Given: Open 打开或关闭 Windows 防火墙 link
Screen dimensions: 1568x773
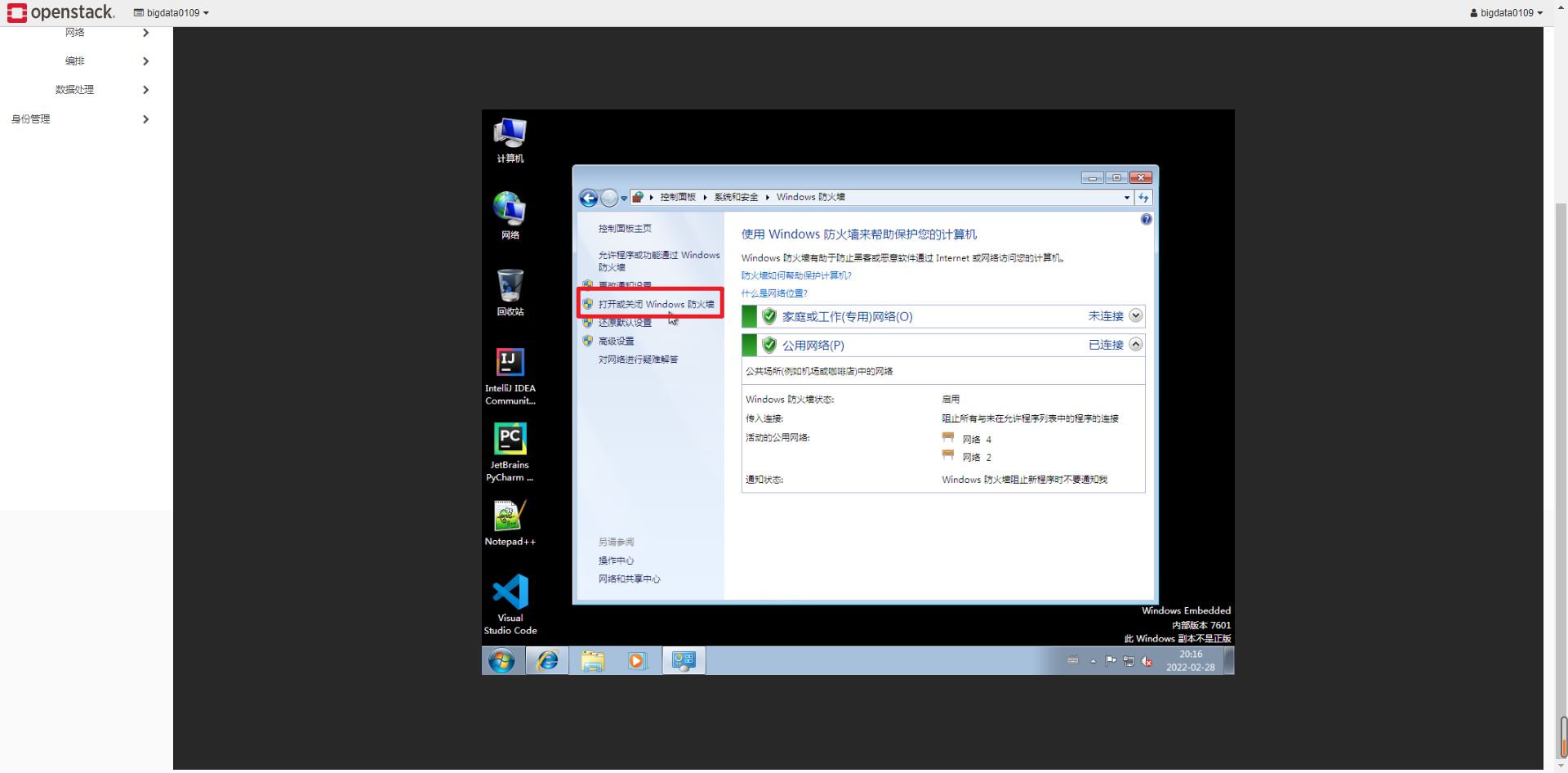Looking at the screenshot, I should pyautogui.click(x=656, y=304).
